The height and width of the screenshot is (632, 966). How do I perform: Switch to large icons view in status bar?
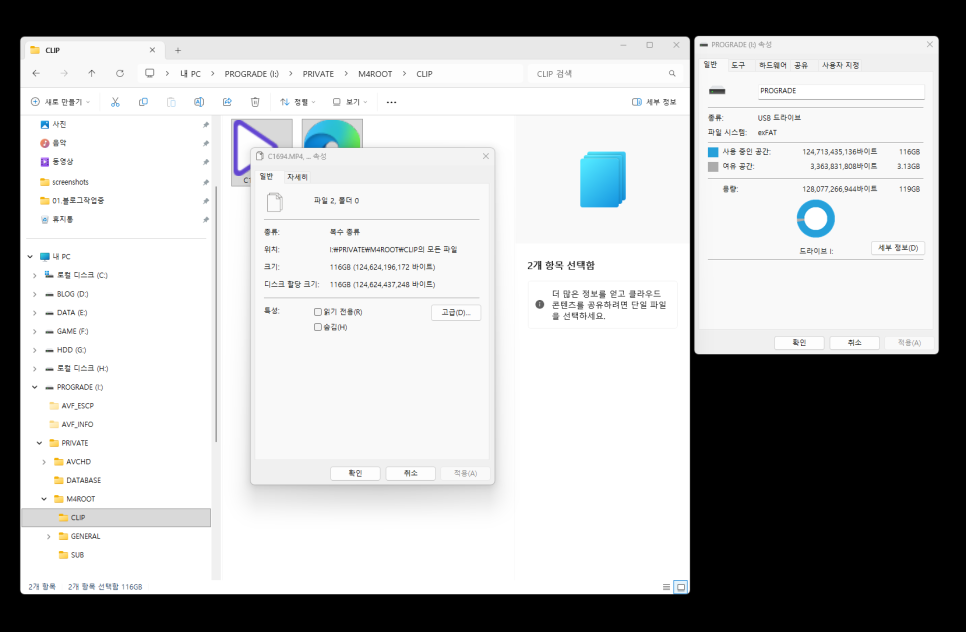point(681,587)
